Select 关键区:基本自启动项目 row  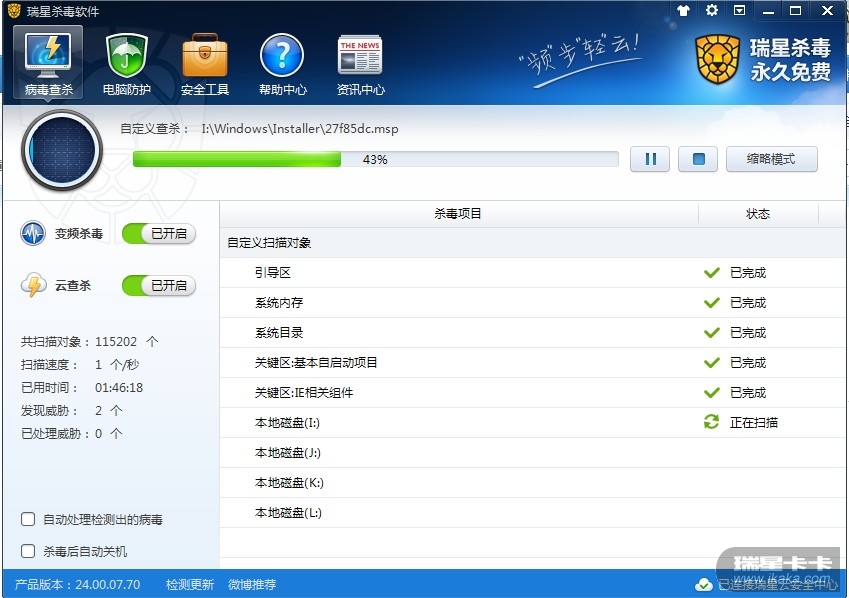pyautogui.click(x=532, y=362)
